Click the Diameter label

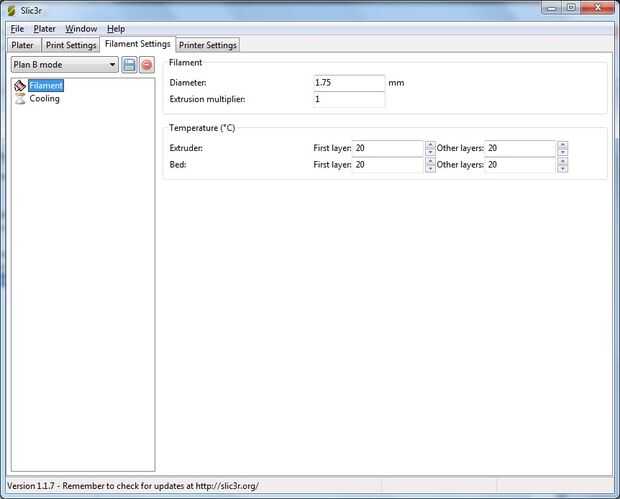(188, 83)
